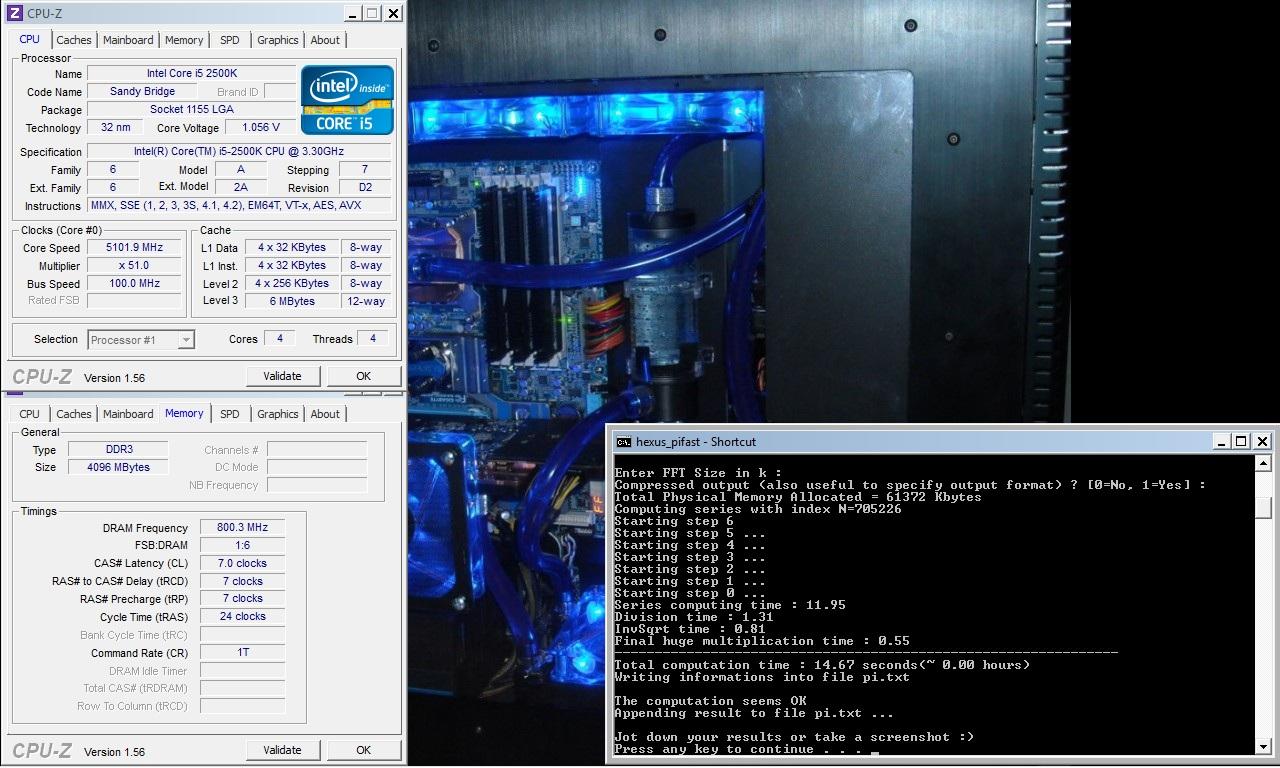
Task: Select Graphics tab in lower CPU-Z window
Action: click(x=278, y=414)
